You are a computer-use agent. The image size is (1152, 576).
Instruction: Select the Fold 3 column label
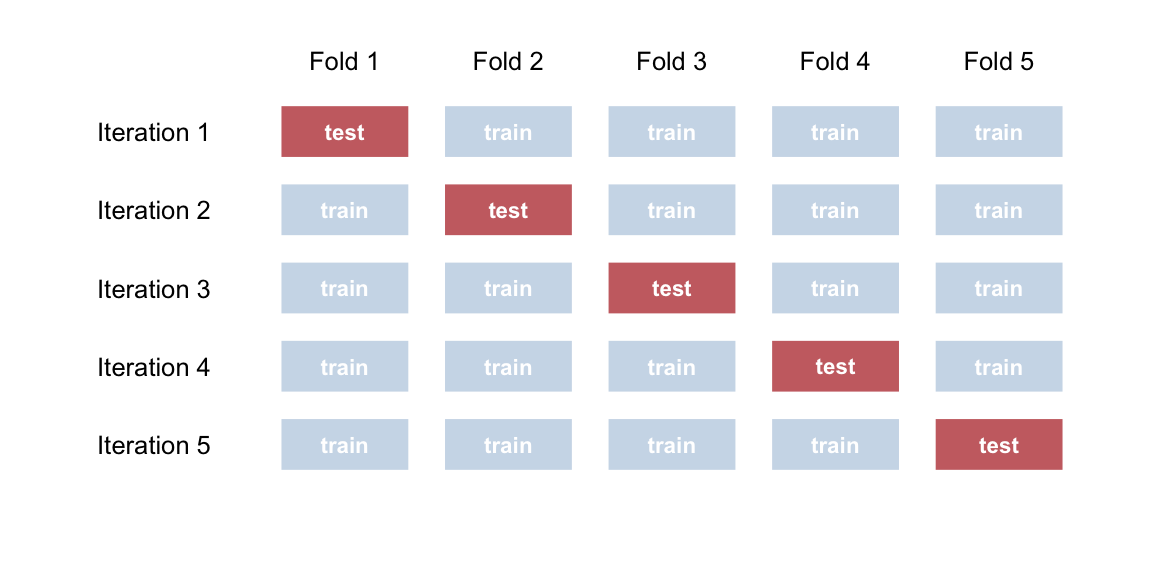point(671,62)
